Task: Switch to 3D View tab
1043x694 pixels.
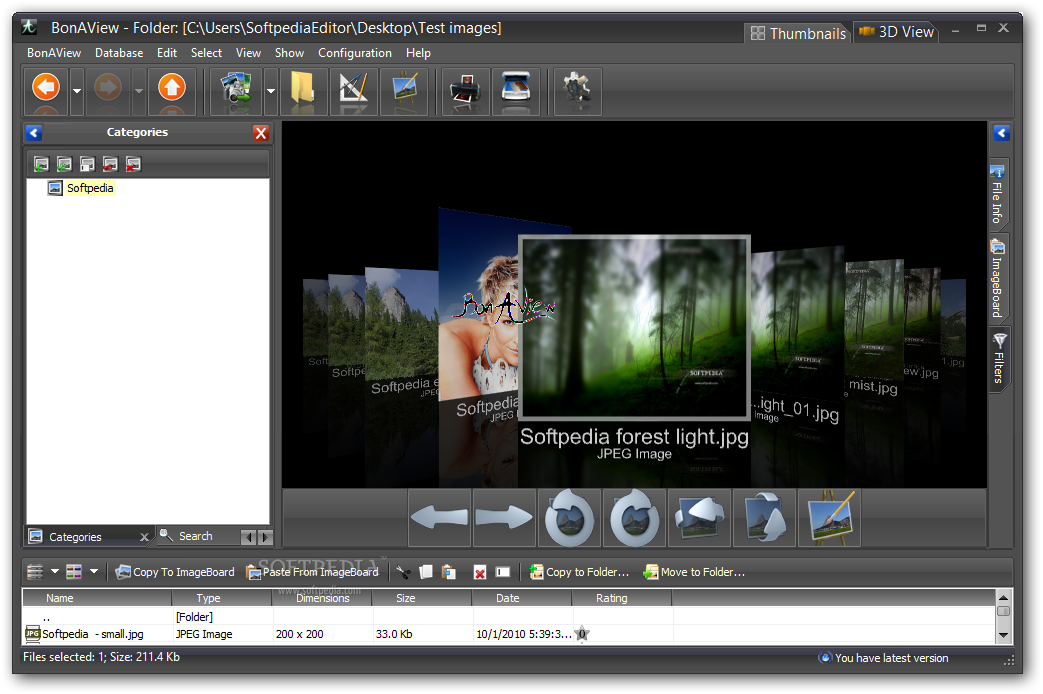Action: [x=897, y=31]
